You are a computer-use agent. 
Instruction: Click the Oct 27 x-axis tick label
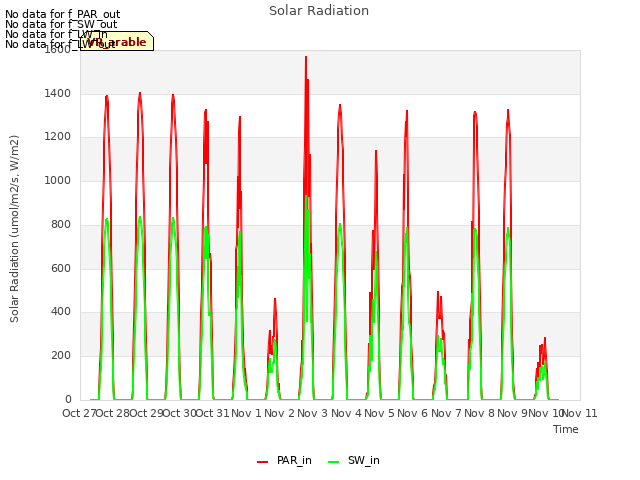(x=79, y=413)
